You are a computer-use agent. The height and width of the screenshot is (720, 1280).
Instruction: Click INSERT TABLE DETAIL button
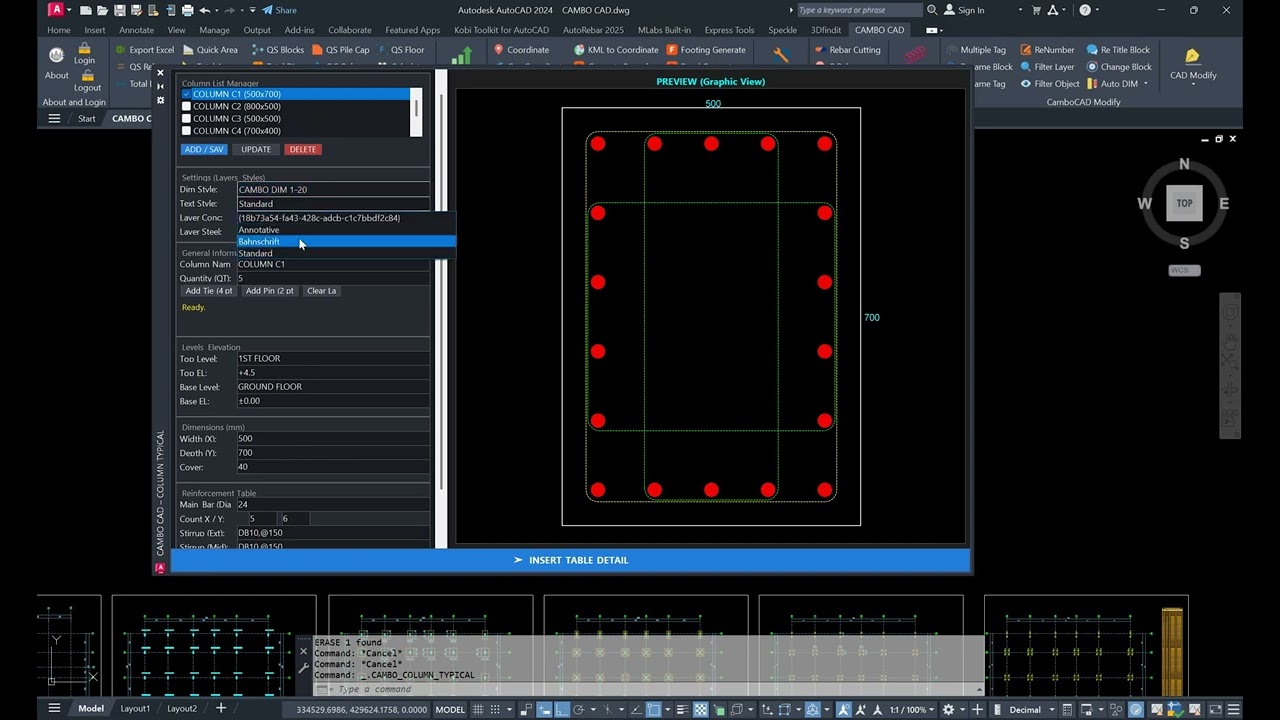point(570,560)
